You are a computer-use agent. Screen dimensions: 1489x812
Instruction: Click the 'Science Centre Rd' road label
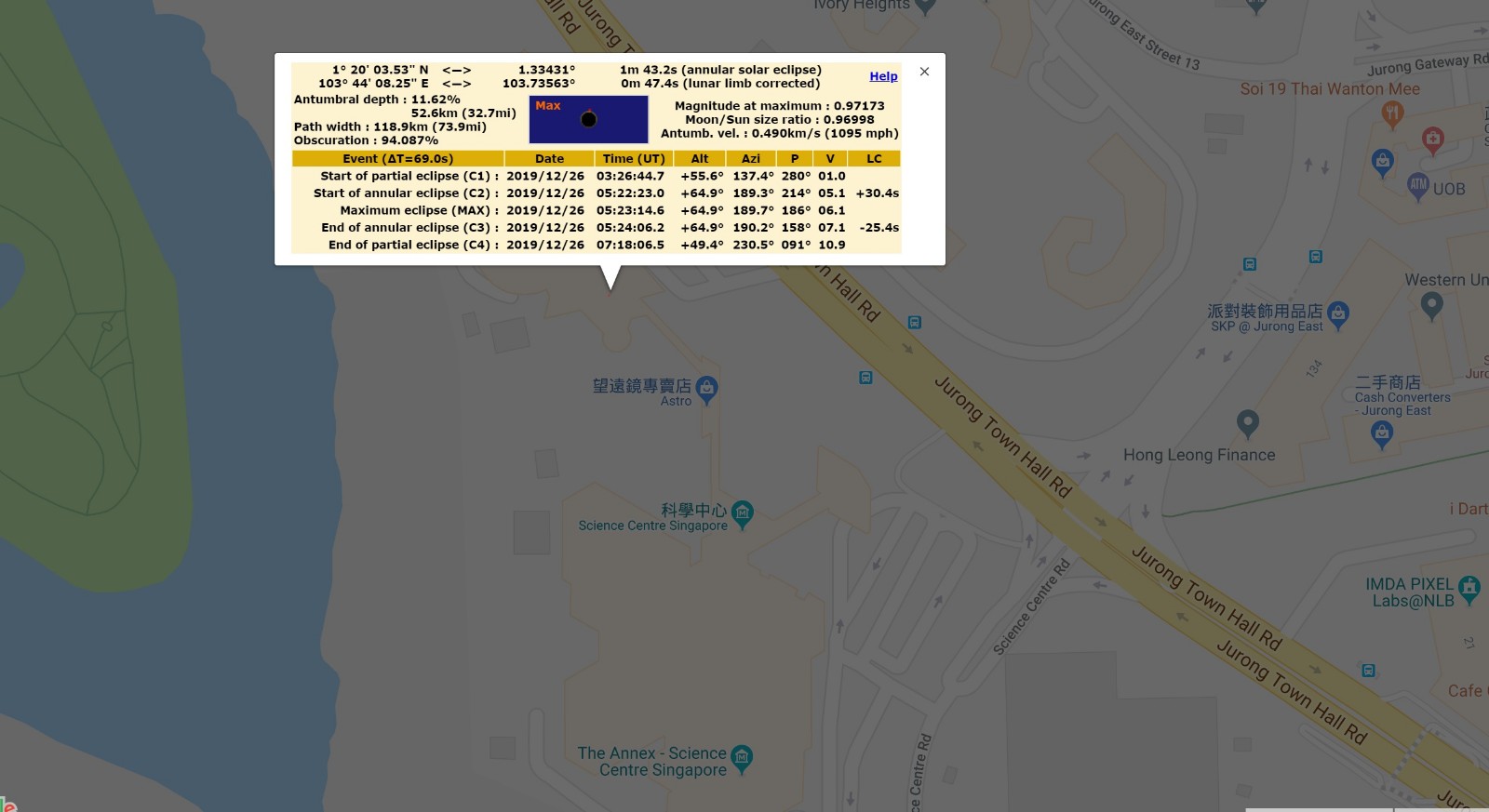click(x=1031, y=607)
